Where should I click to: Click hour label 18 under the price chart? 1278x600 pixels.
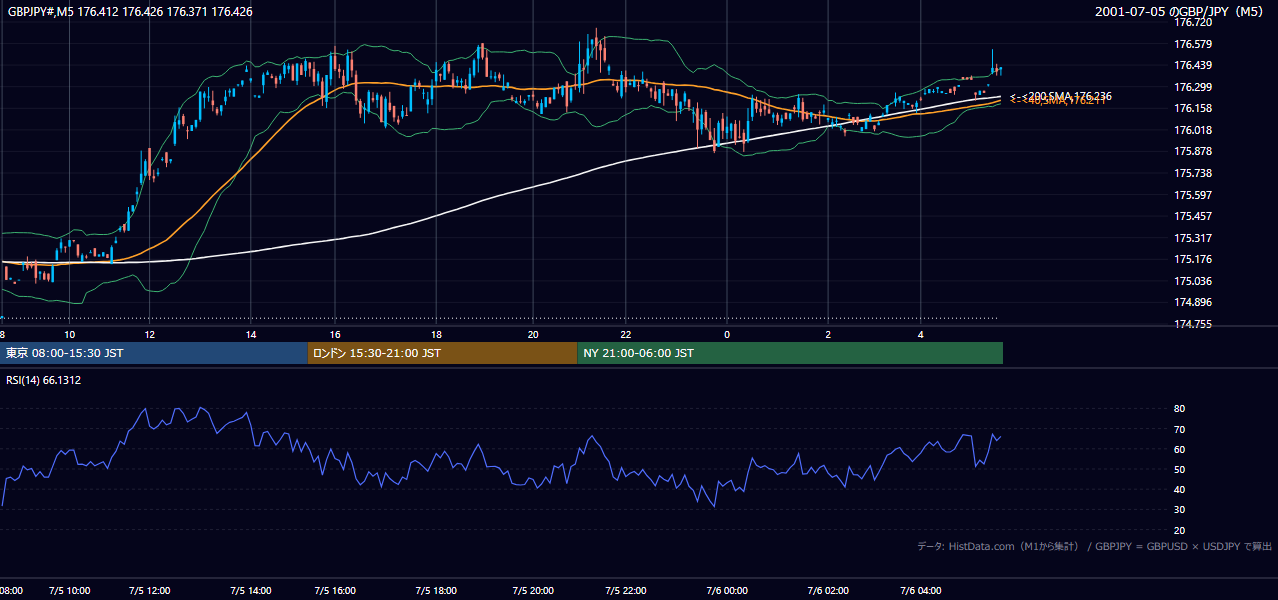(436, 334)
